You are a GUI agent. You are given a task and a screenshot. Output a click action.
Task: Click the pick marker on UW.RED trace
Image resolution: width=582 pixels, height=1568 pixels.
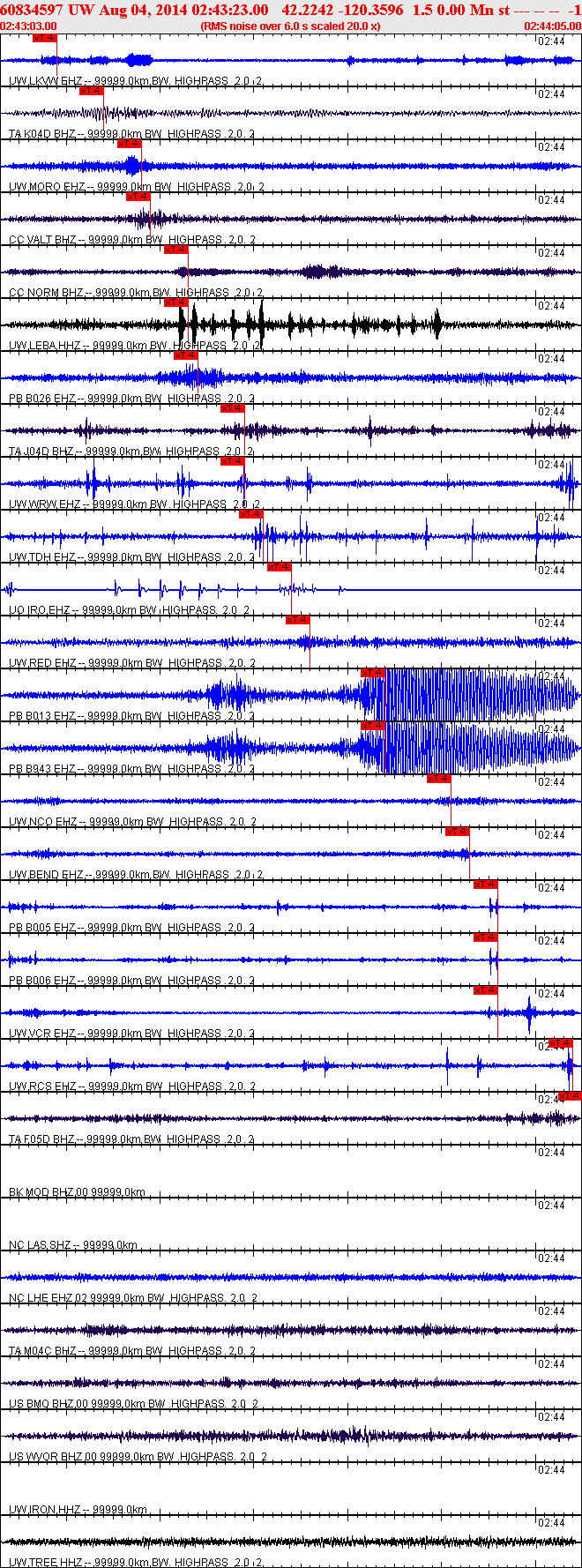(297, 620)
